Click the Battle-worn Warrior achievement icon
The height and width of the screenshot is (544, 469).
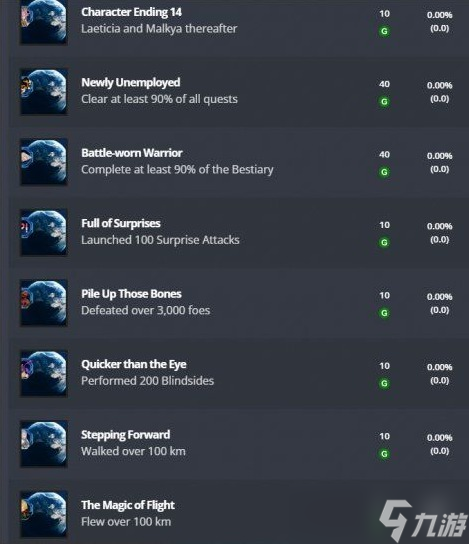pos(44,162)
